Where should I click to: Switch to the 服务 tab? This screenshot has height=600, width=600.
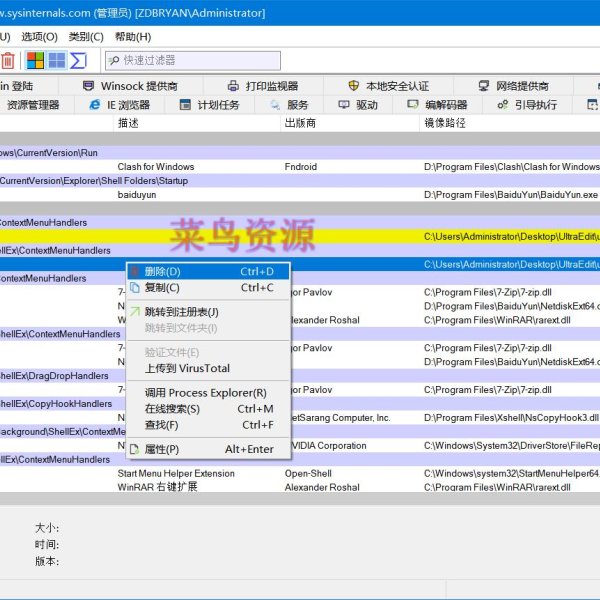[289, 105]
